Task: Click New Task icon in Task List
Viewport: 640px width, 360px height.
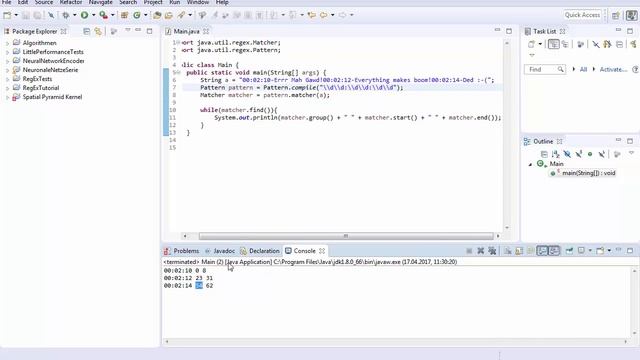Action: (531, 44)
